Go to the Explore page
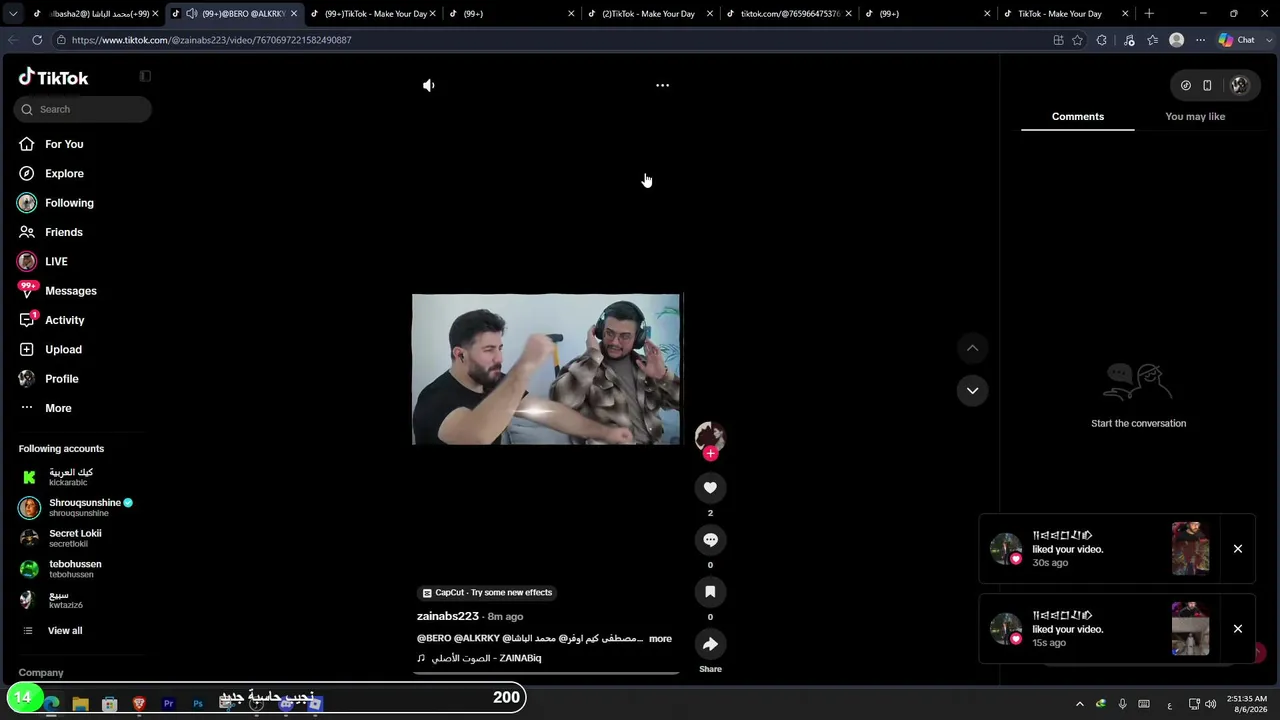The width and height of the screenshot is (1280, 720). [x=64, y=173]
